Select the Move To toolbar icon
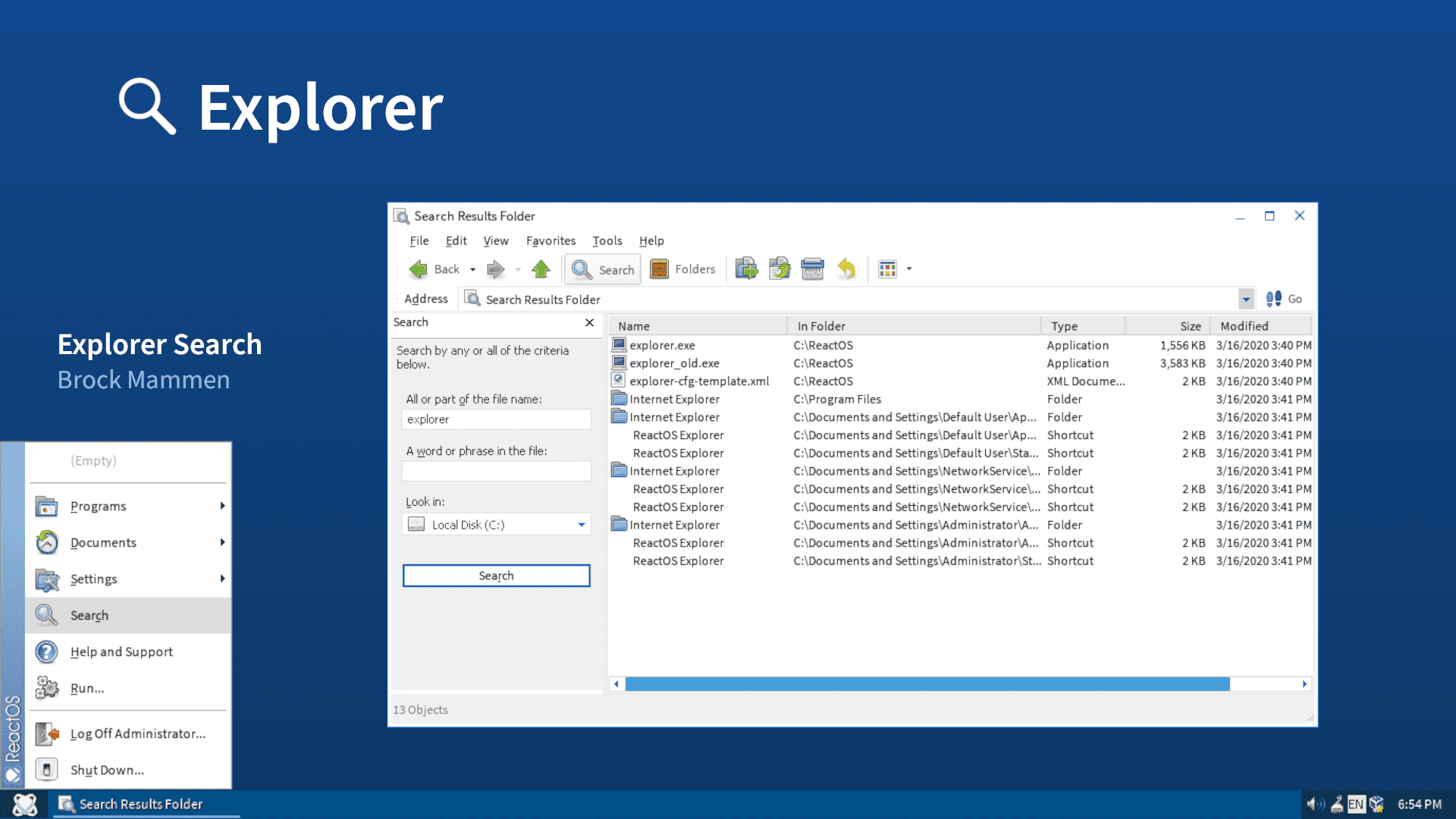 [746, 269]
